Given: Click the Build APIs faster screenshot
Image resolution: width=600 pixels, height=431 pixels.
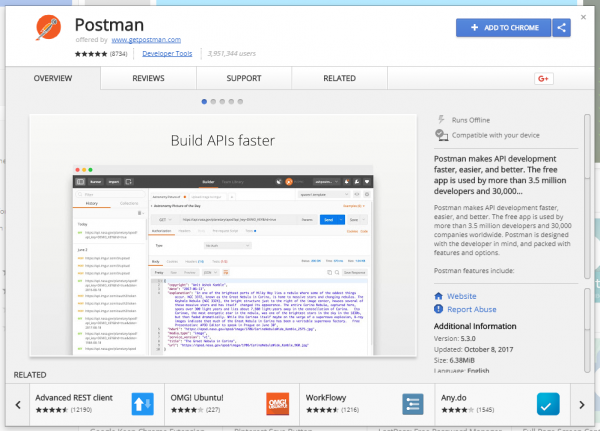Looking at the screenshot, I should coord(220,238).
